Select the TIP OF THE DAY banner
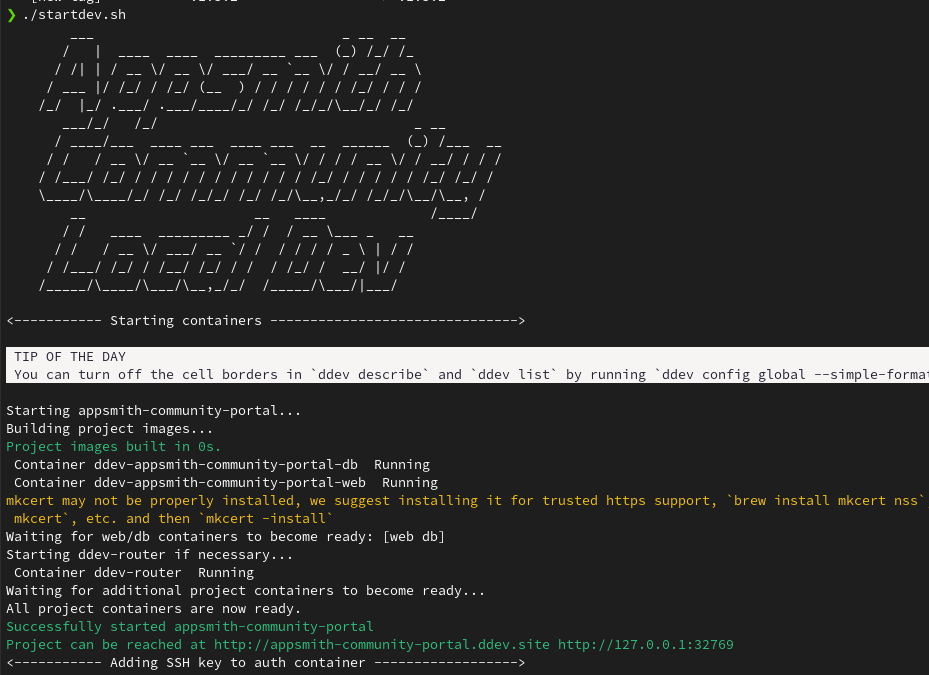Image resolution: width=929 pixels, height=675 pixels. [x=70, y=356]
